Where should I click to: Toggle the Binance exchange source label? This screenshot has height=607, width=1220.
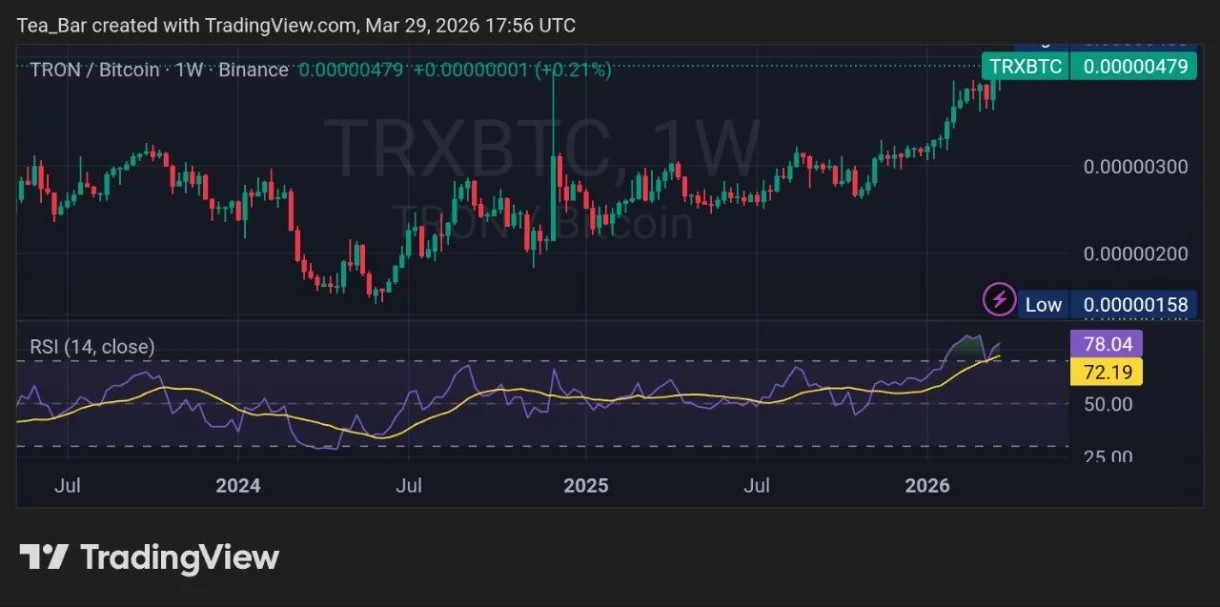click(x=254, y=70)
